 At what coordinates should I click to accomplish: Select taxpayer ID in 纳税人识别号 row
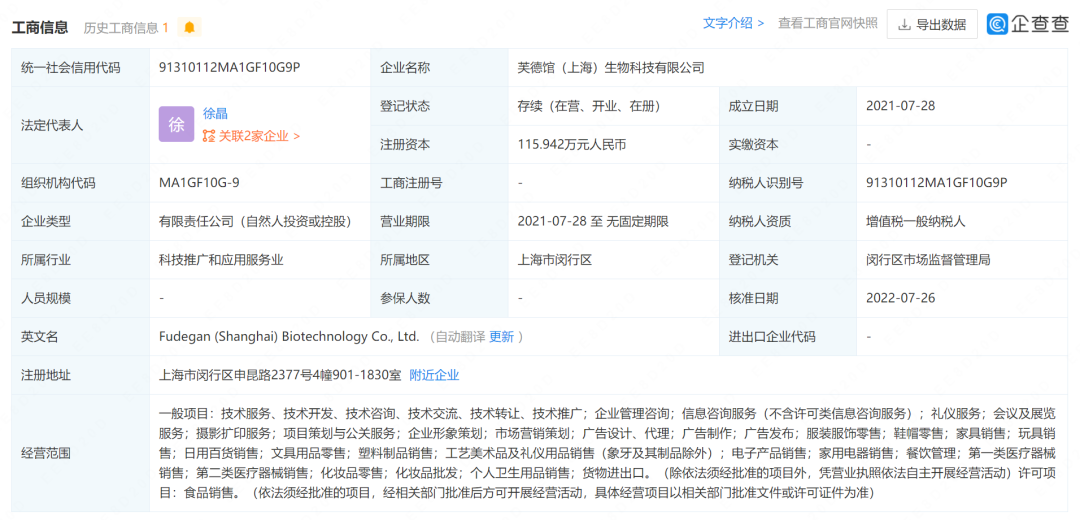tap(937, 183)
